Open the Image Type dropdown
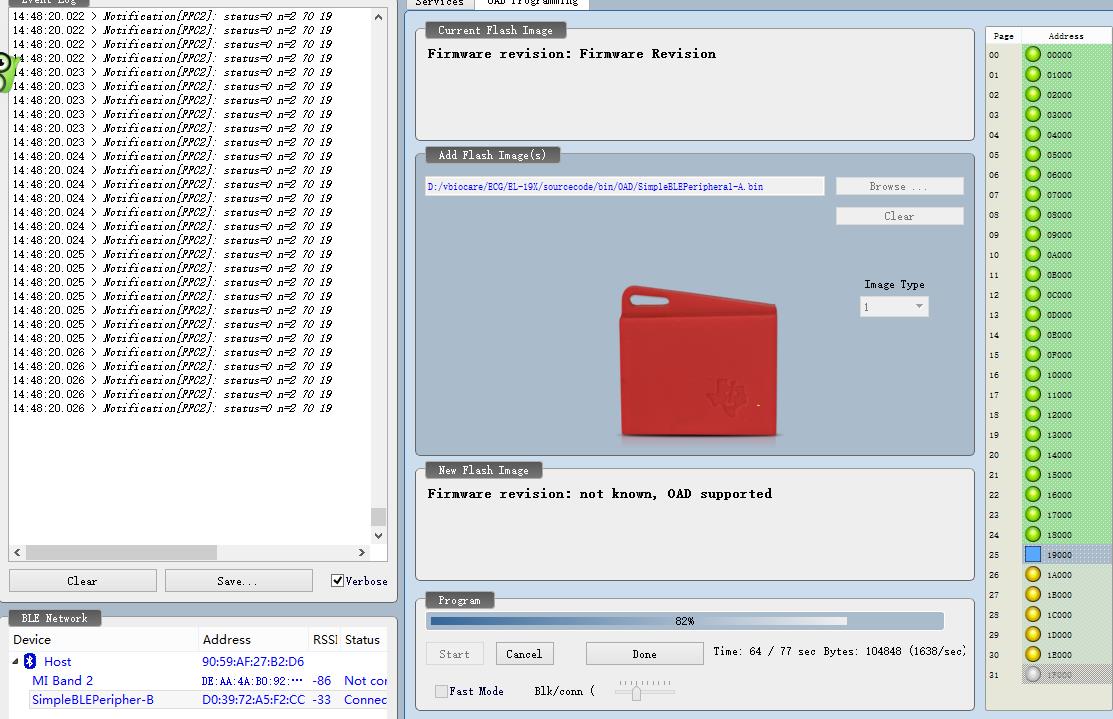This screenshot has height=719, width=1113. tap(894, 307)
